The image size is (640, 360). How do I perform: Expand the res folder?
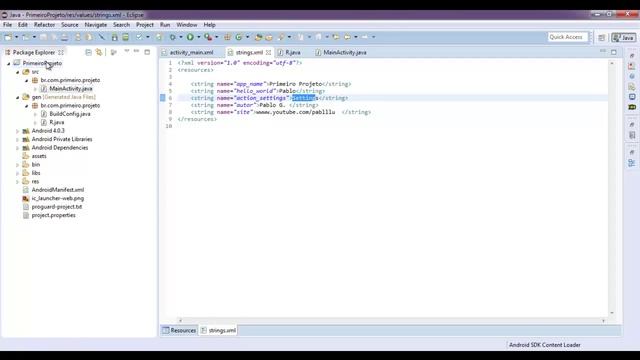pos(18,181)
